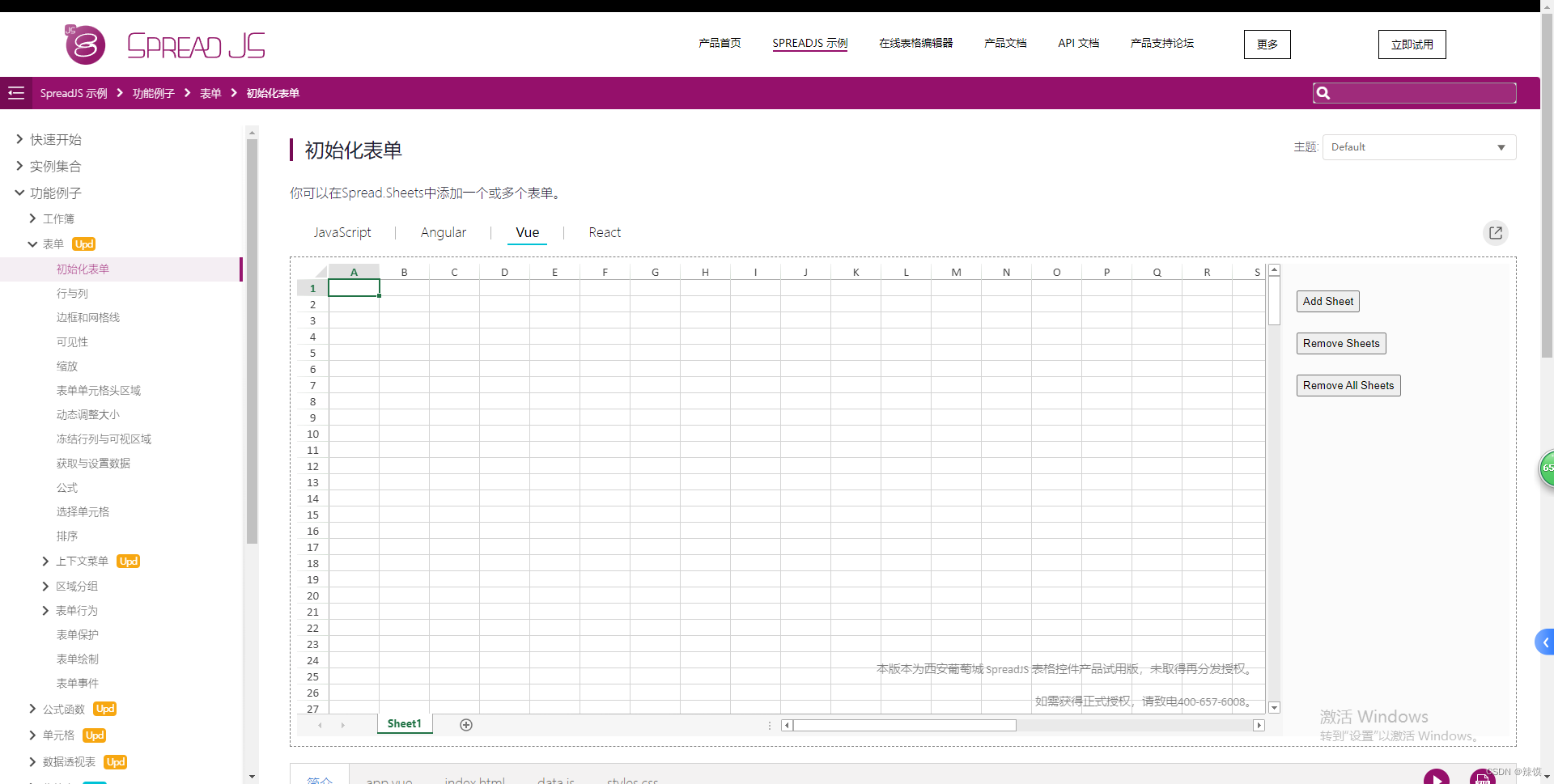
Task: Expand the 表单行为 node
Action: pos(45,610)
